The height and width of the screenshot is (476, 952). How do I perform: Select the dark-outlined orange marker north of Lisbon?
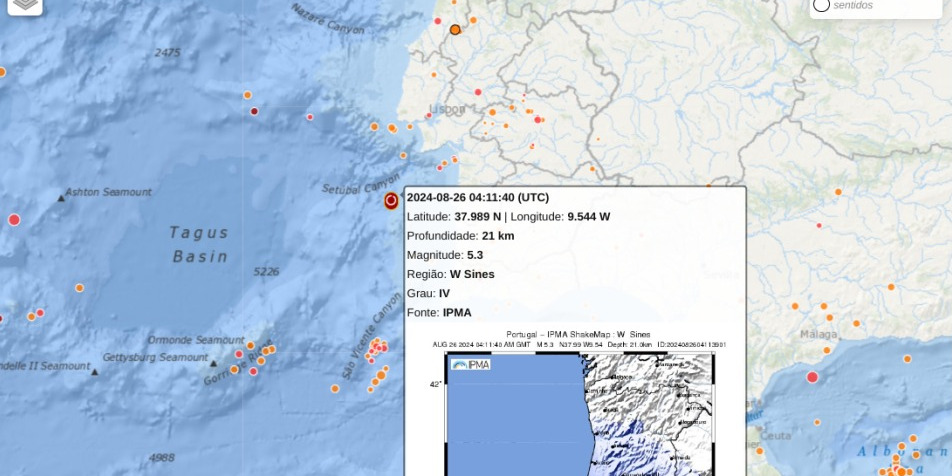coord(455,30)
